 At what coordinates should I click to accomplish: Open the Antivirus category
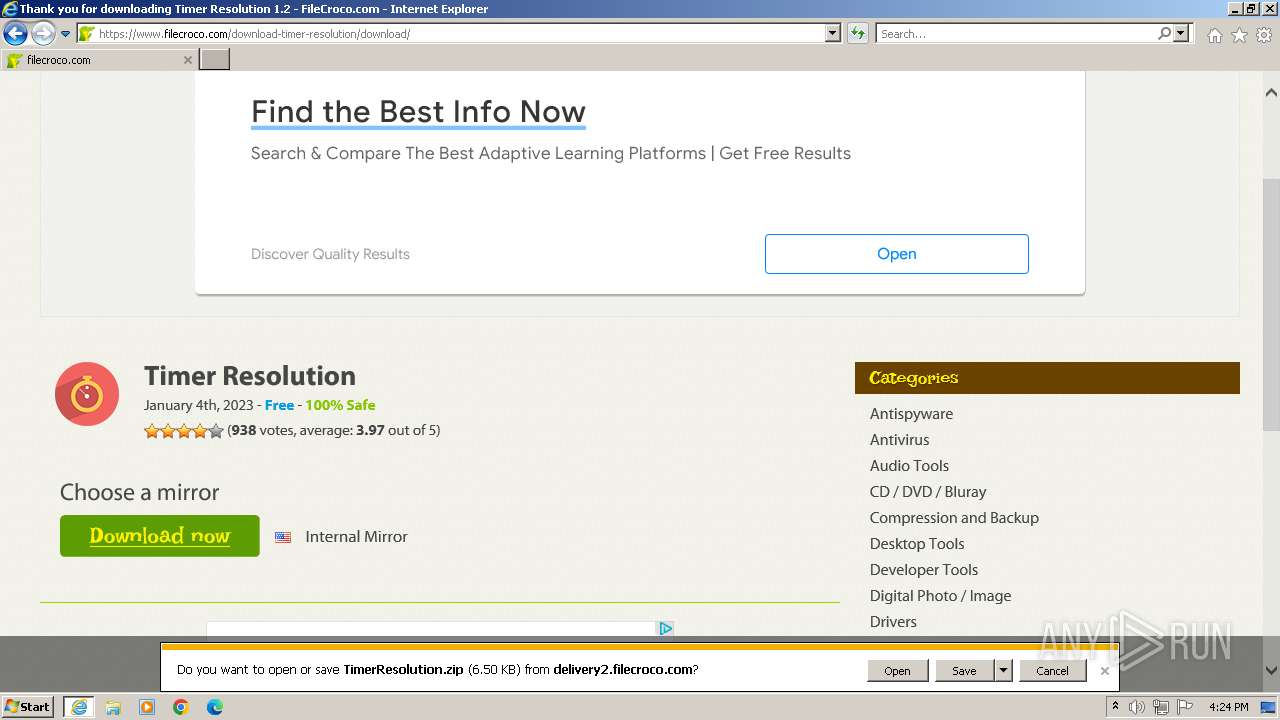(899, 440)
